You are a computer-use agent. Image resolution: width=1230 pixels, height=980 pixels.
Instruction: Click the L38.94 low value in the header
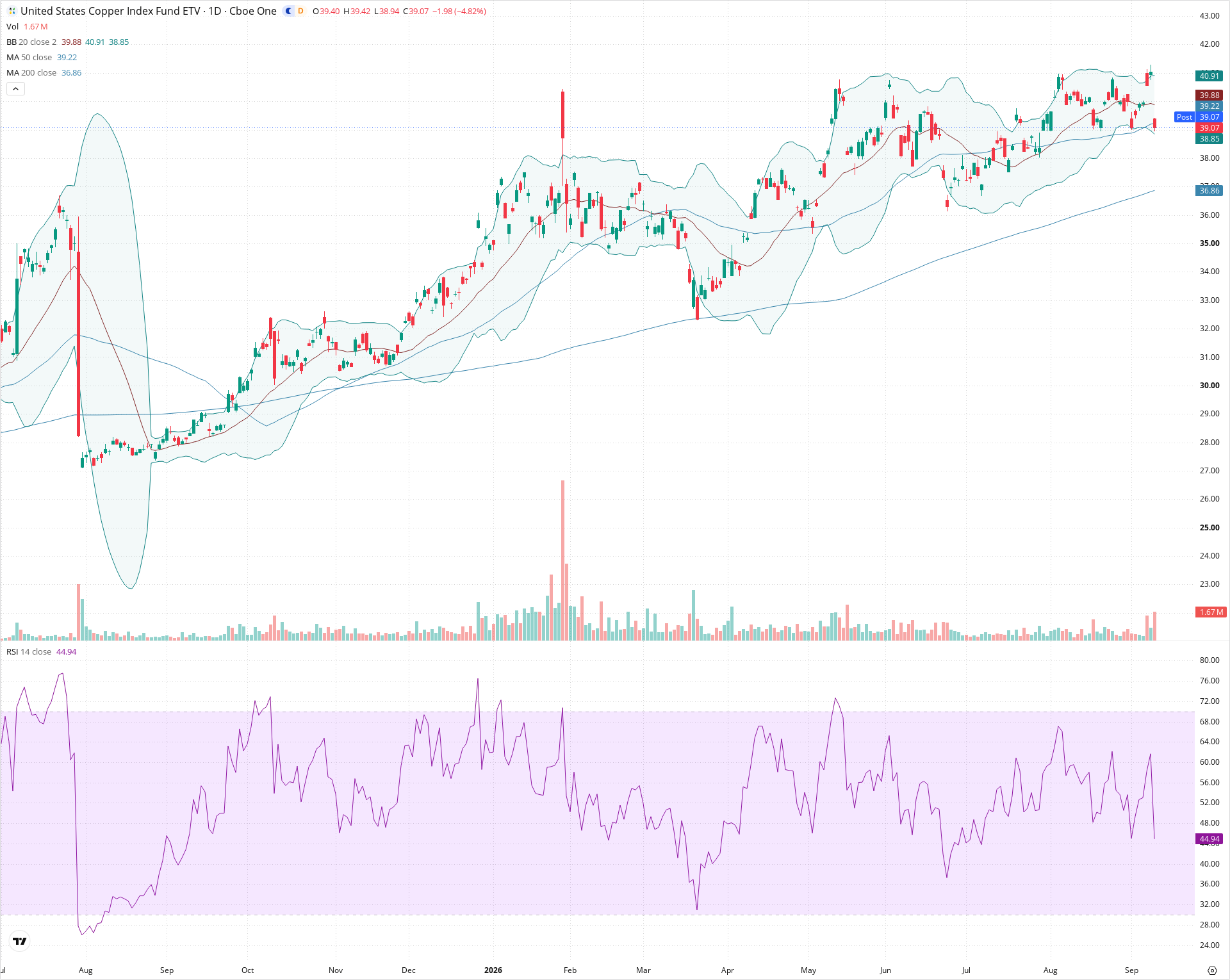tap(387, 11)
